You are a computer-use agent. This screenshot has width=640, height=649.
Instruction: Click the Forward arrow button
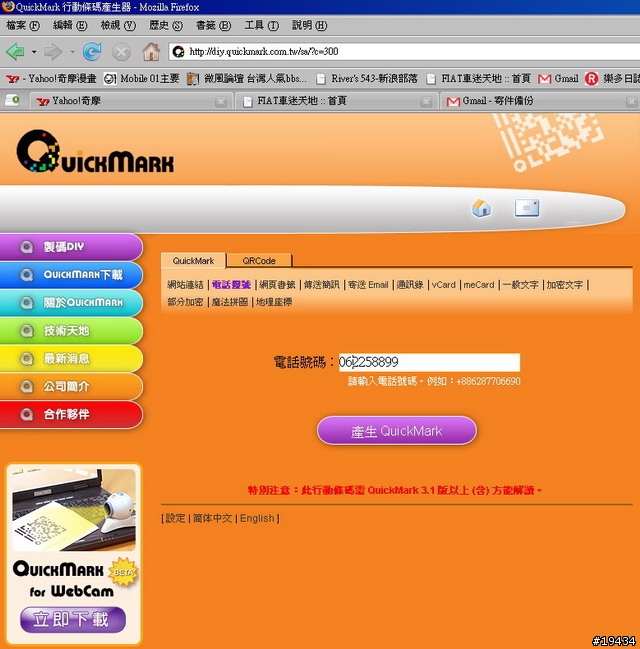(x=53, y=52)
